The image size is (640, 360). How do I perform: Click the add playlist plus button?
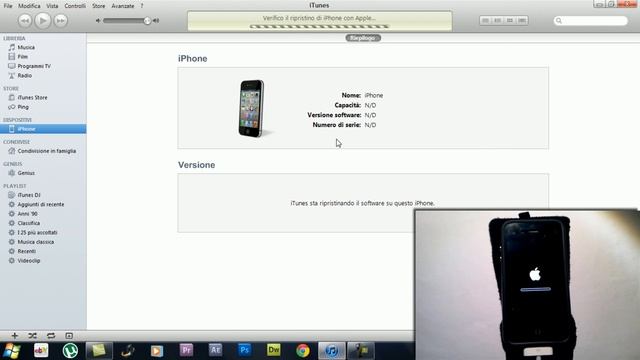click(15, 336)
